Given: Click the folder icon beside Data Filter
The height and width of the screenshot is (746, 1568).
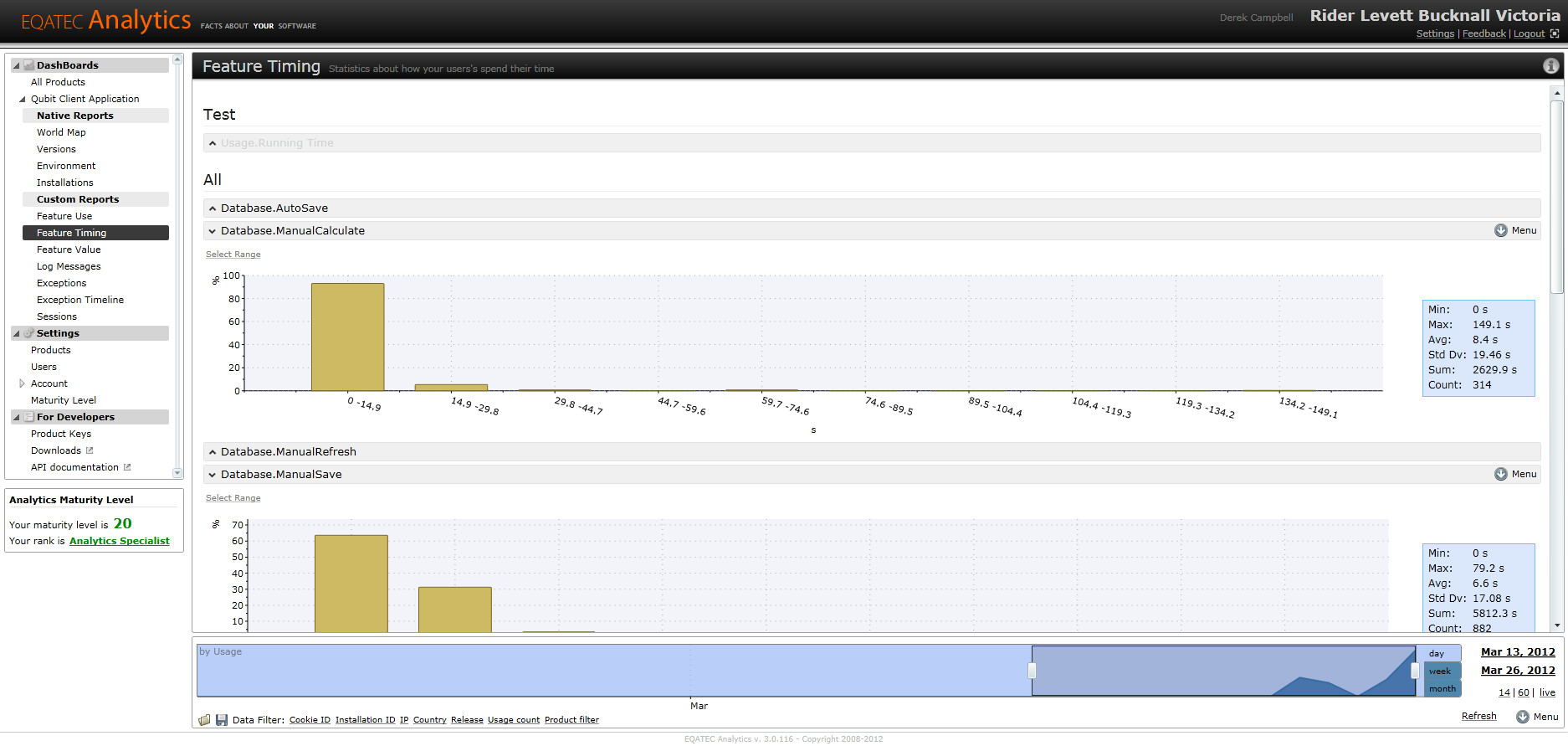Looking at the screenshot, I should tap(205, 720).
